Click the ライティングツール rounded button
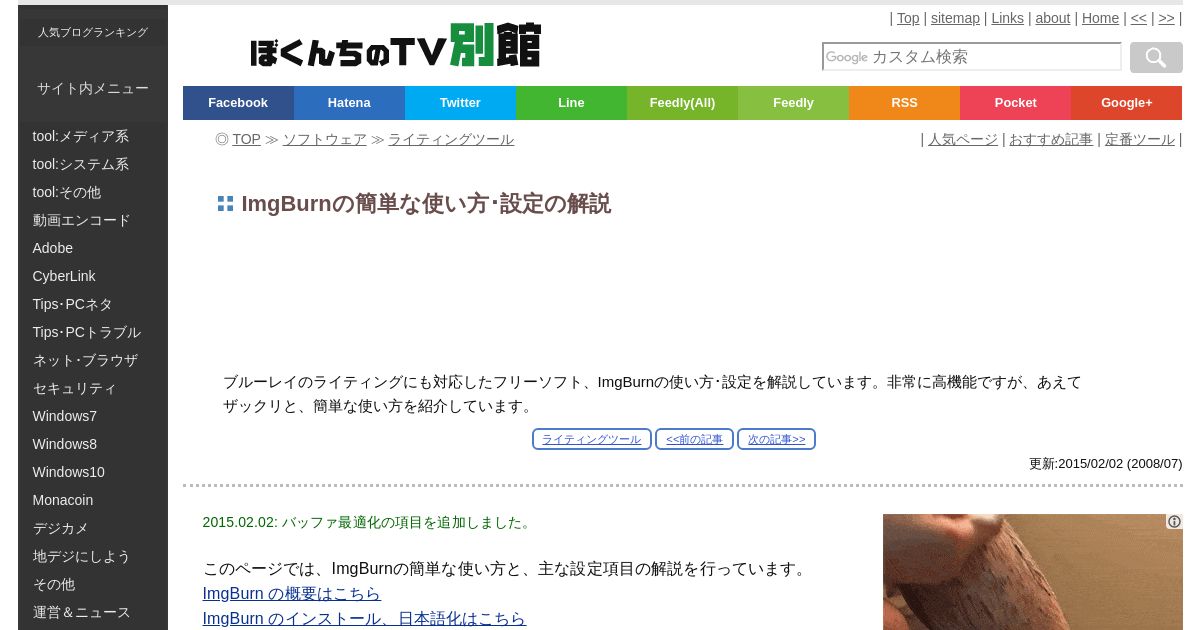 [592, 439]
